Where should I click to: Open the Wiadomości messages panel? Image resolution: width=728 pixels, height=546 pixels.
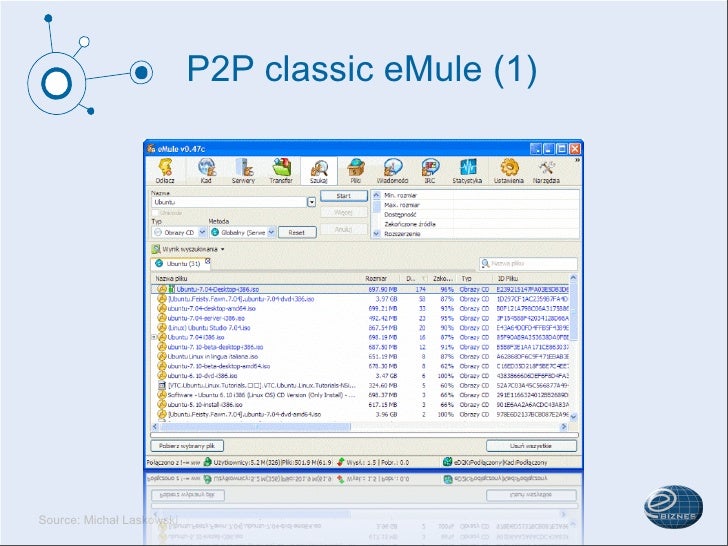[393, 168]
